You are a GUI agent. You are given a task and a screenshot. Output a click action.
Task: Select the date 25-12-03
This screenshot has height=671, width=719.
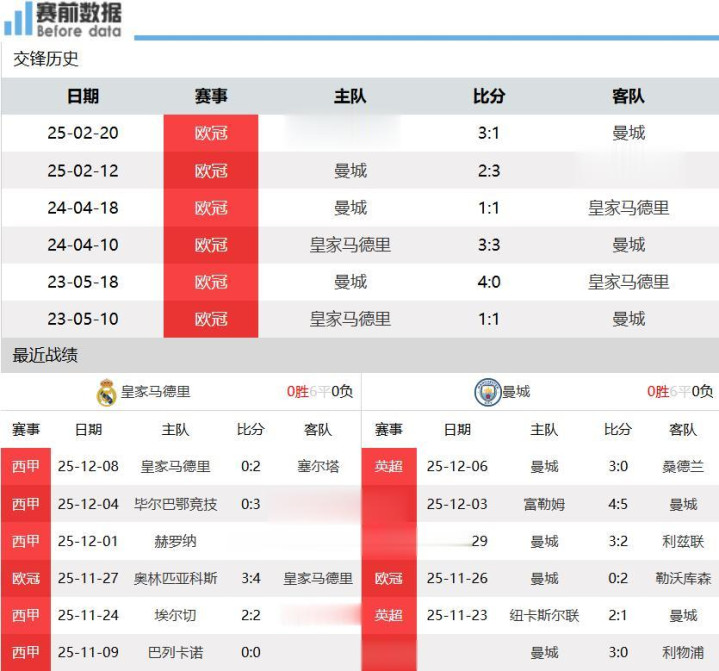coord(457,504)
